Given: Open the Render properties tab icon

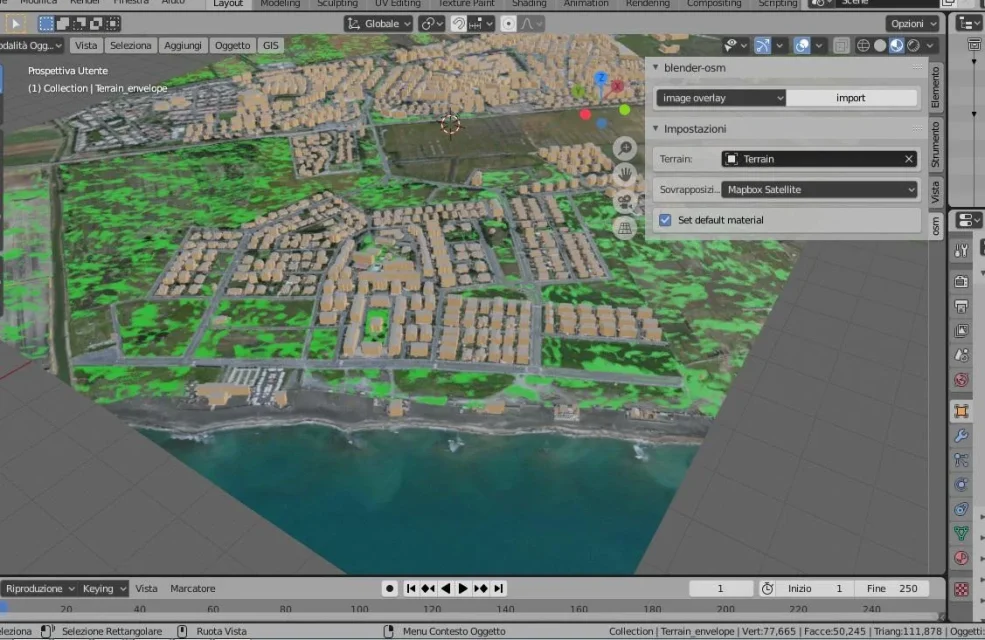Looking at the screenshot, I should point(961,281).
